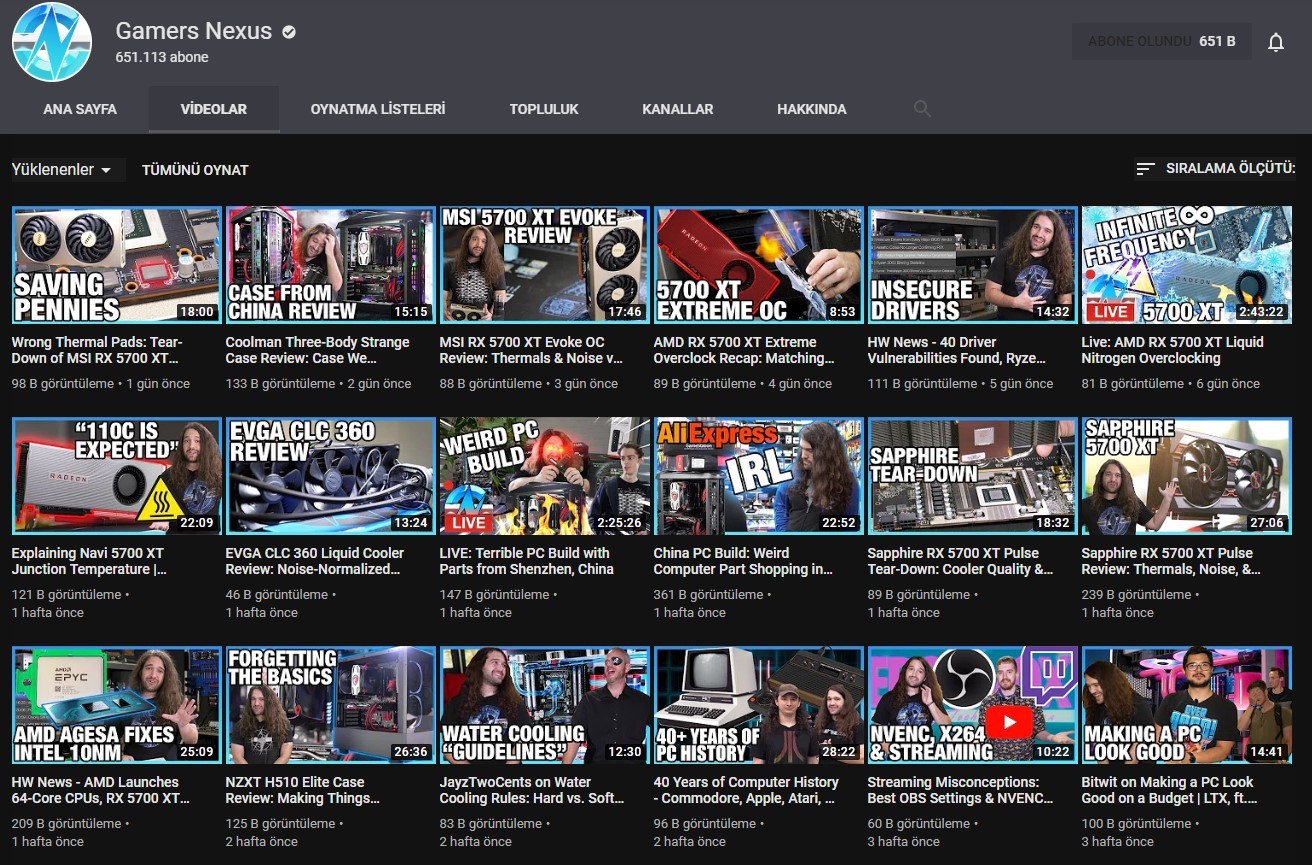Open Sapphire RX 5700 XT Pulse Review title
The image size is (1312, 865).
click(x=1171, y=561)
